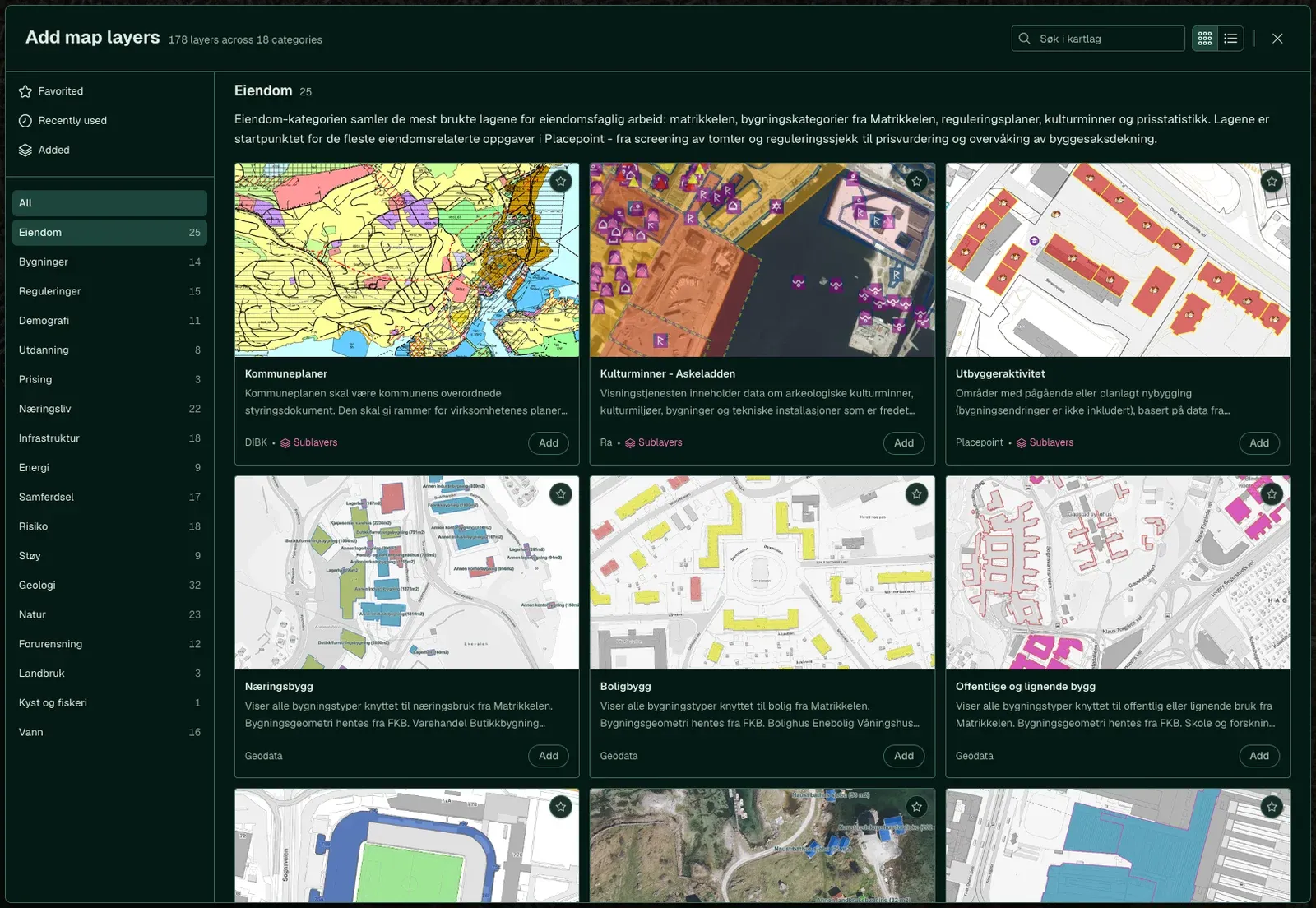The width and height of the screenshot is (1316, 908).
Task: Open the Forurensning category
Action: (109, 644)
